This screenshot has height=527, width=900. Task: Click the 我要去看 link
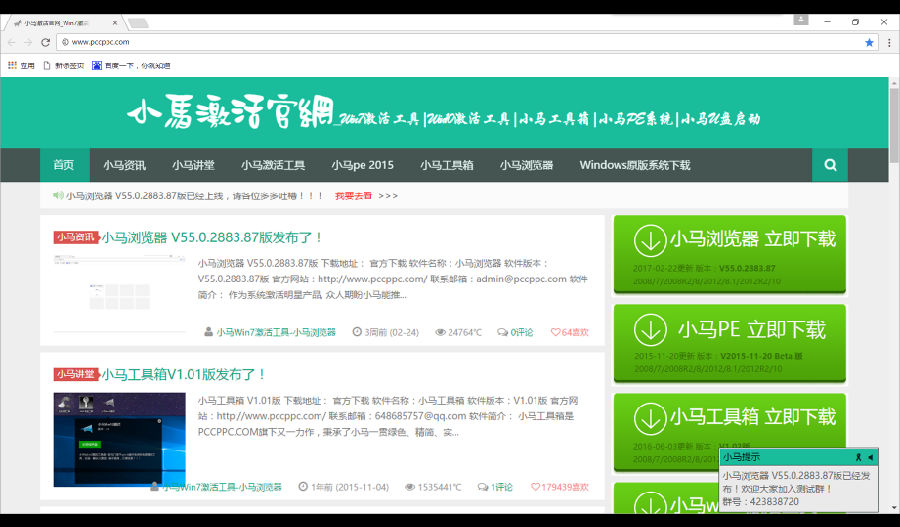click(354, 196)
